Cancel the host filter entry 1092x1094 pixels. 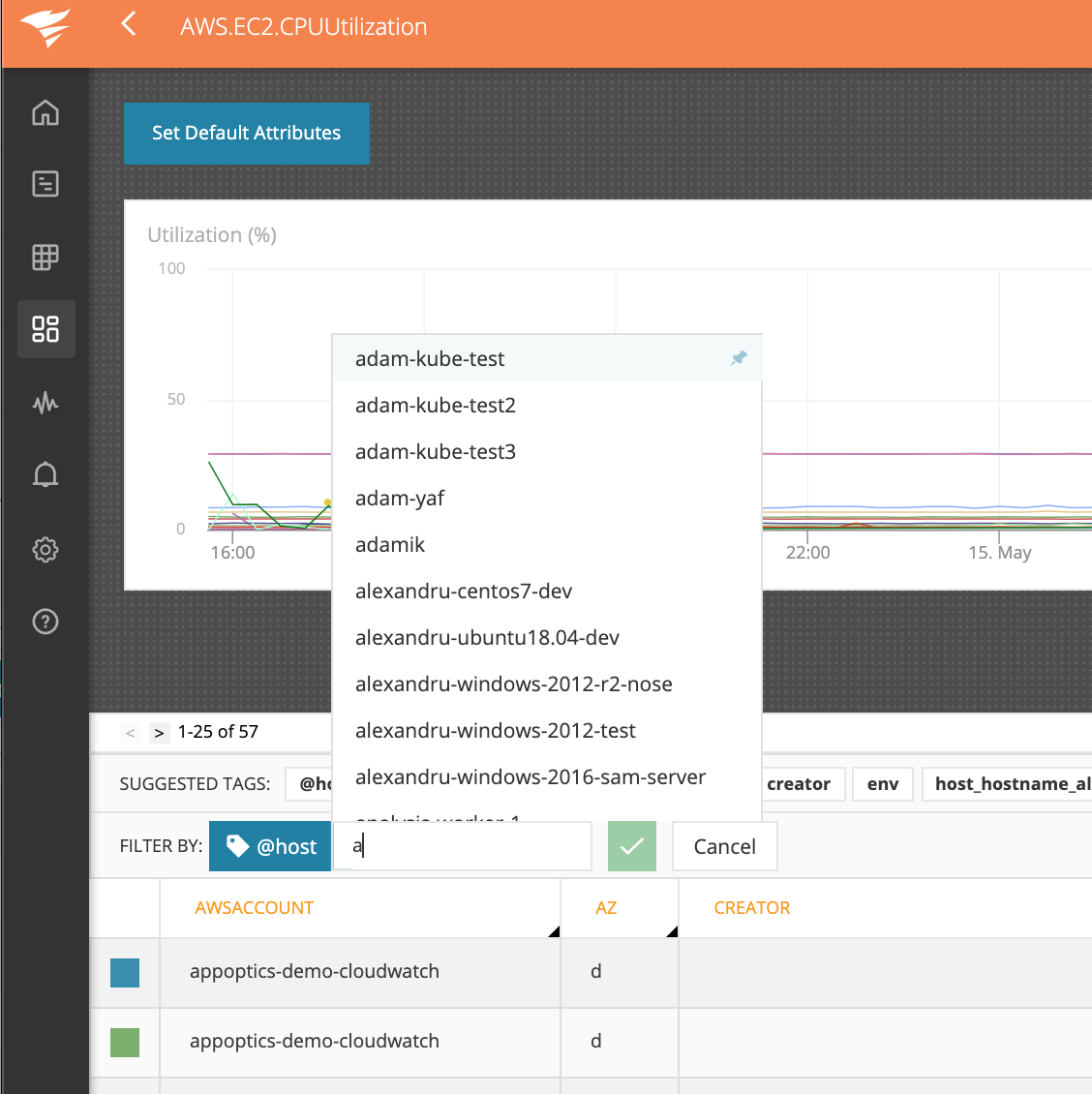(724, 846)
